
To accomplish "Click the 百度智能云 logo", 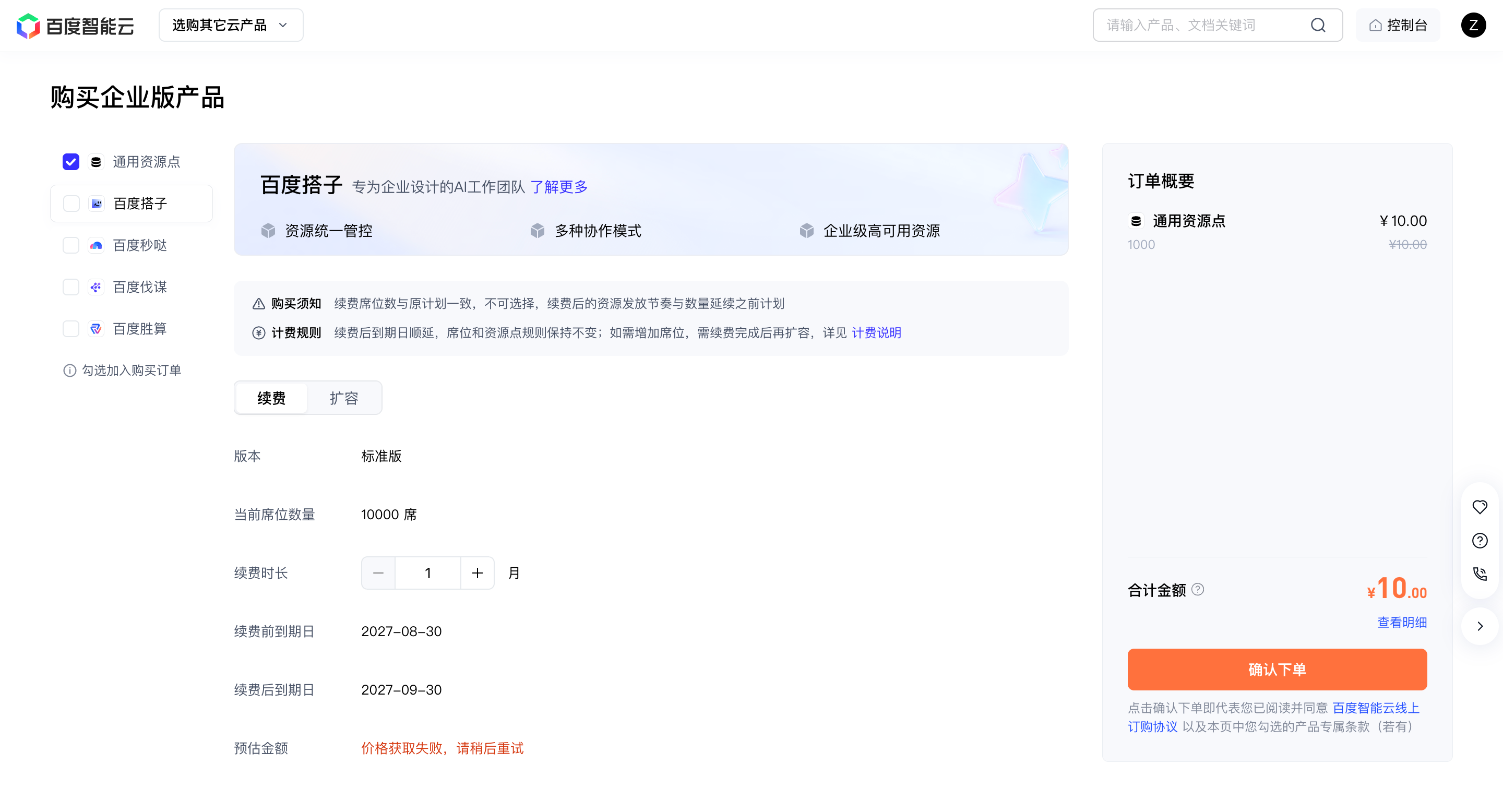I will pos(75,26).
